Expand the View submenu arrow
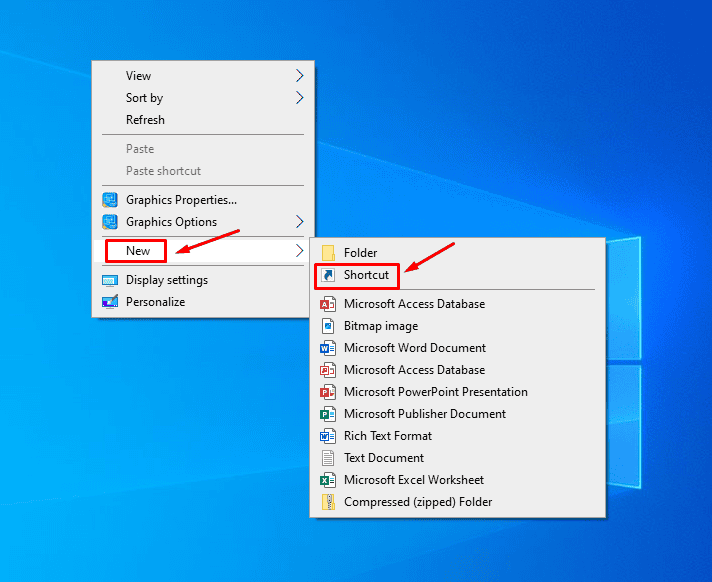 click(x=299, y=76)
